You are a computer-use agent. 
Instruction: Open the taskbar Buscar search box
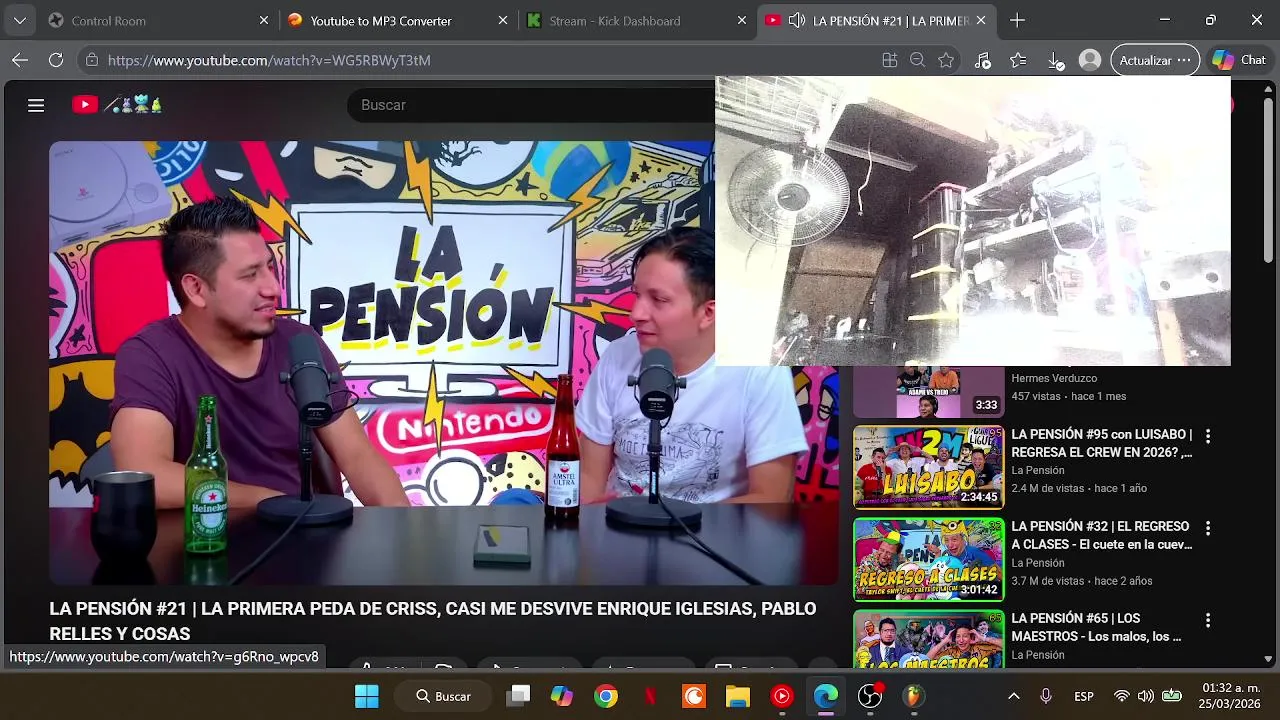click(x=443, y=696)
